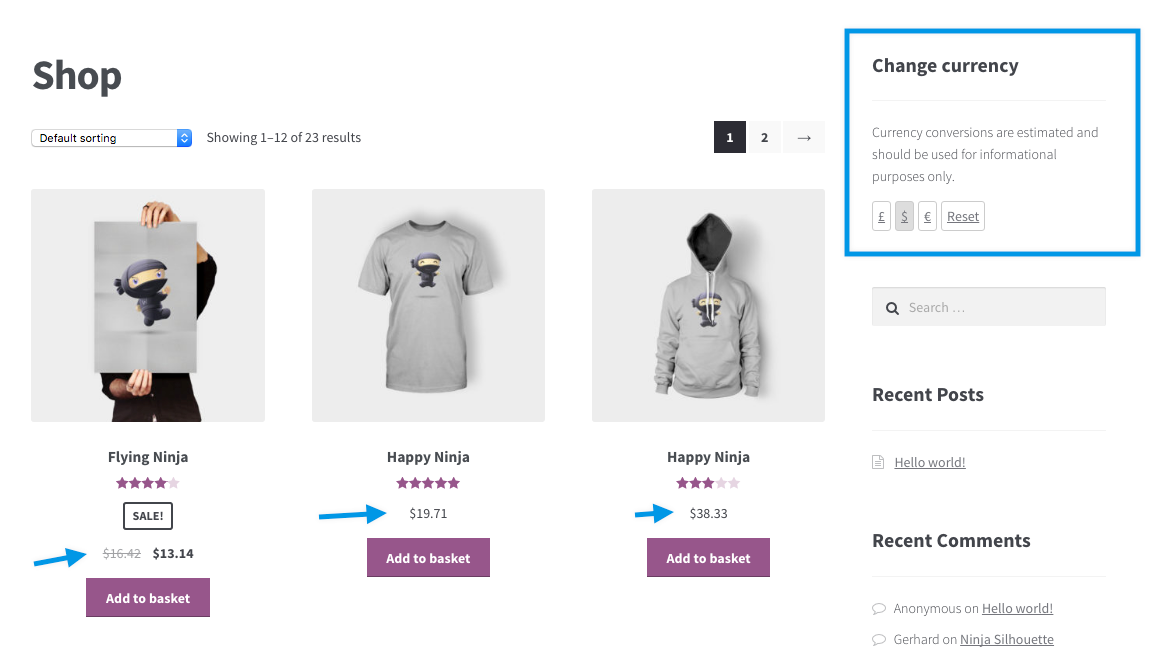This screenshot has width=1174, height=648.
Task: Switch currency to pound sterling
Action: 881,217
